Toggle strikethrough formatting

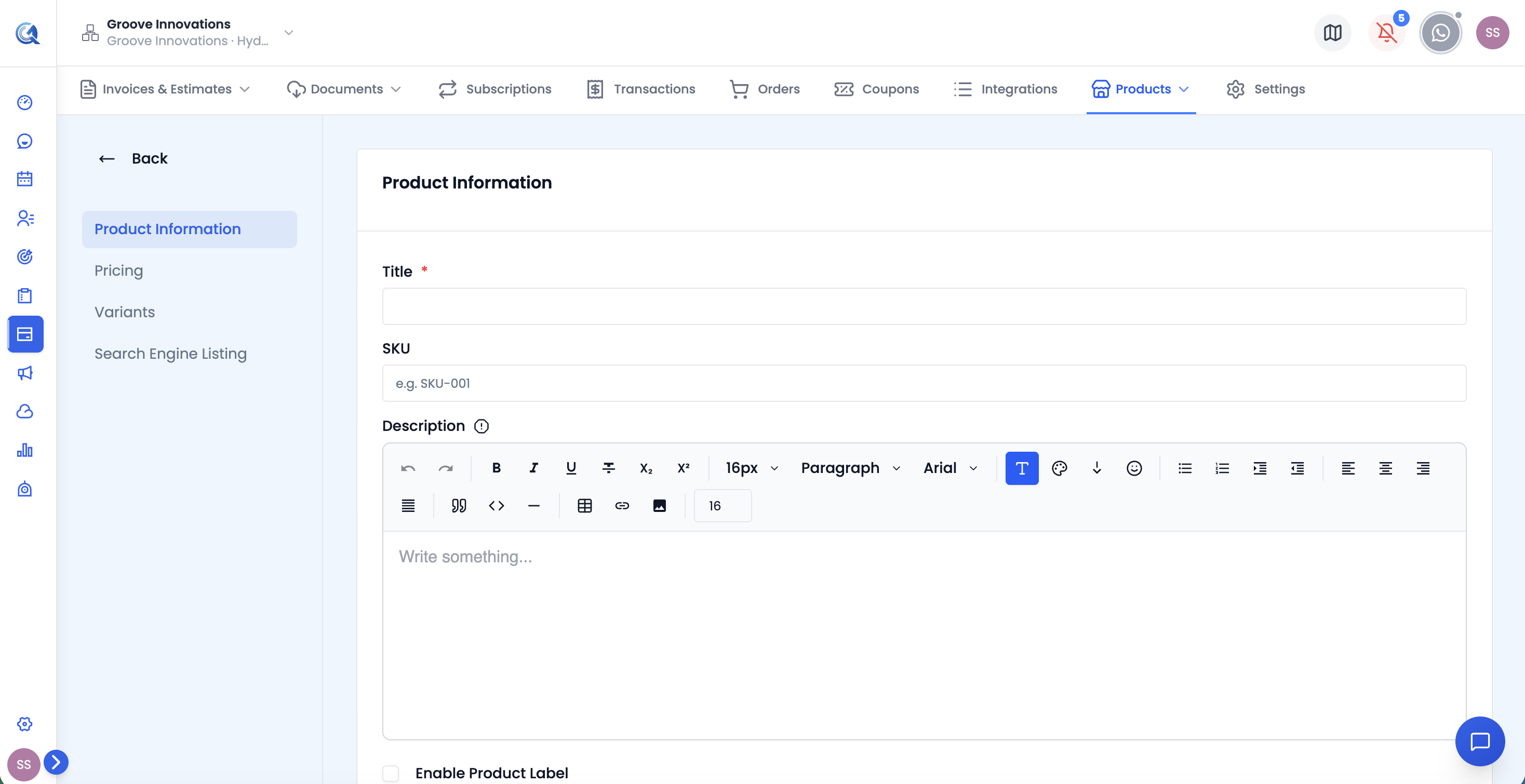[x=608, y=468]
